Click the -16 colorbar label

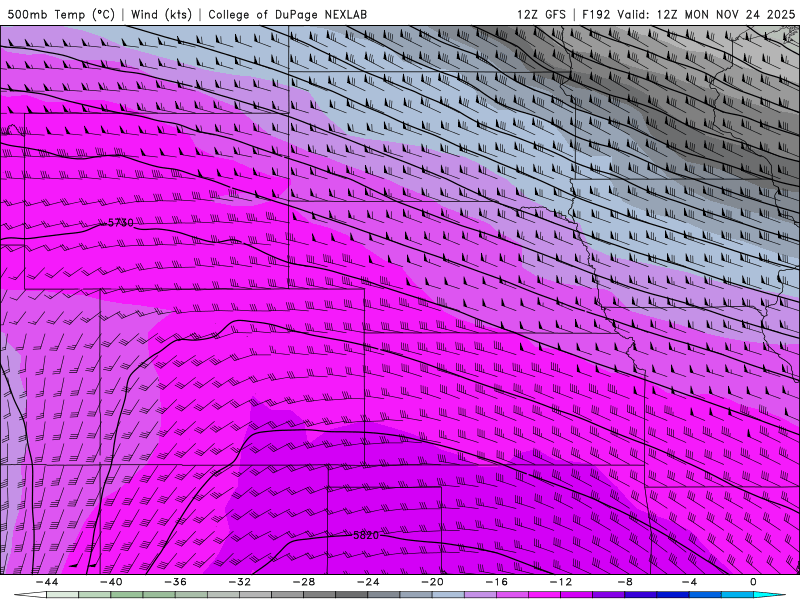click(497, 582)
